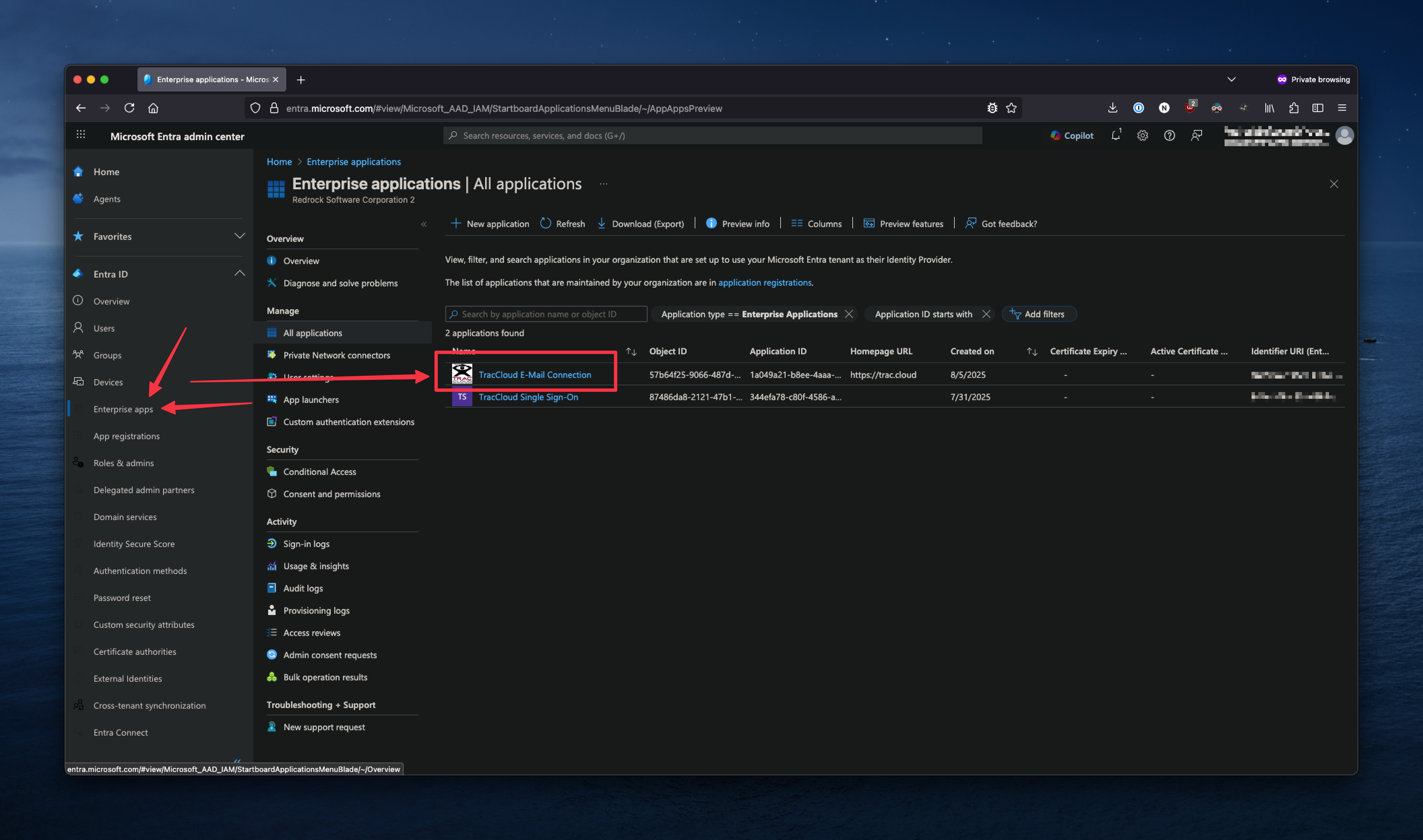
Task: Open the notifications bell icon
Action: pyautogui.click(x=1115, y=136)
